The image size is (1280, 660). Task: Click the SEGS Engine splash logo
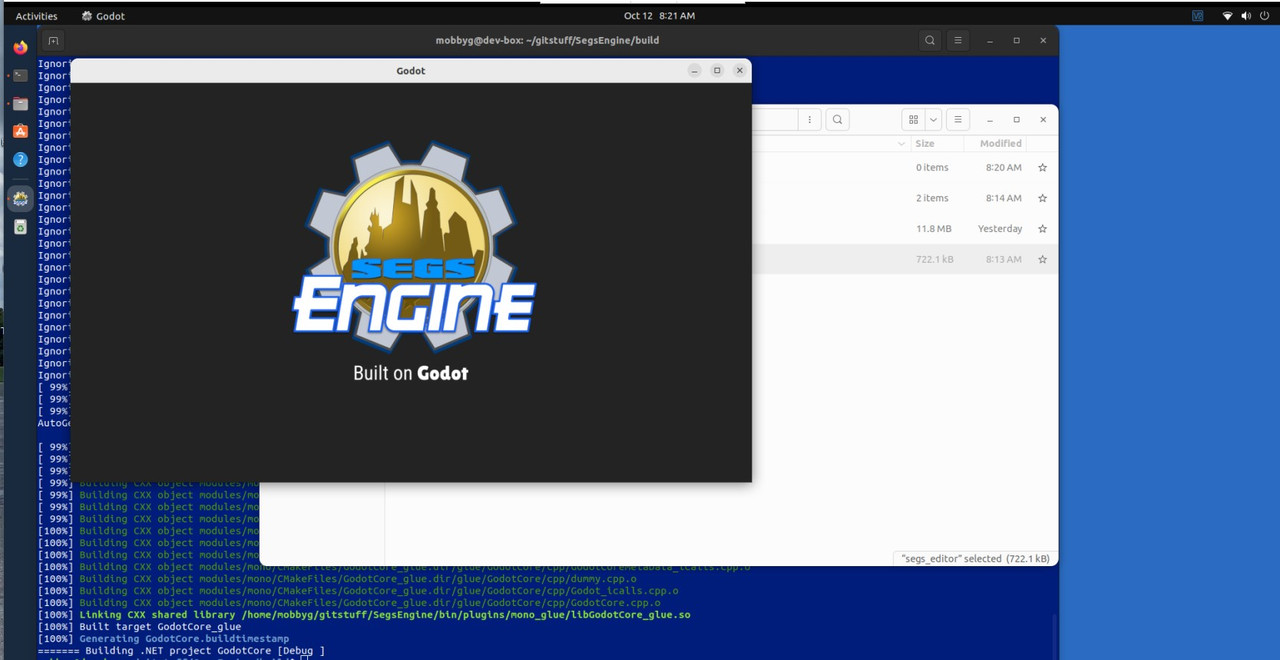414,246
